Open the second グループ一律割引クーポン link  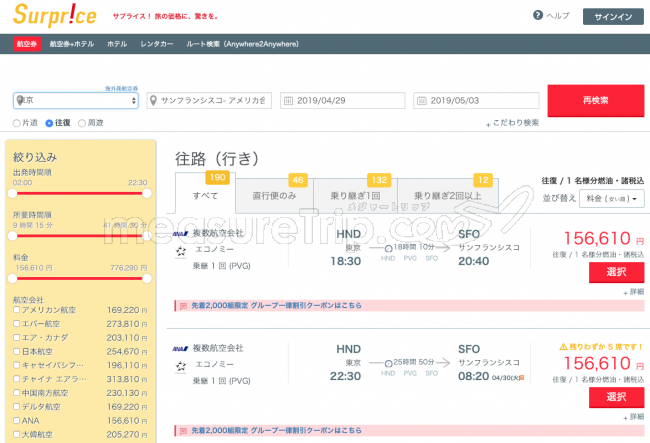(x=276, y=431)
